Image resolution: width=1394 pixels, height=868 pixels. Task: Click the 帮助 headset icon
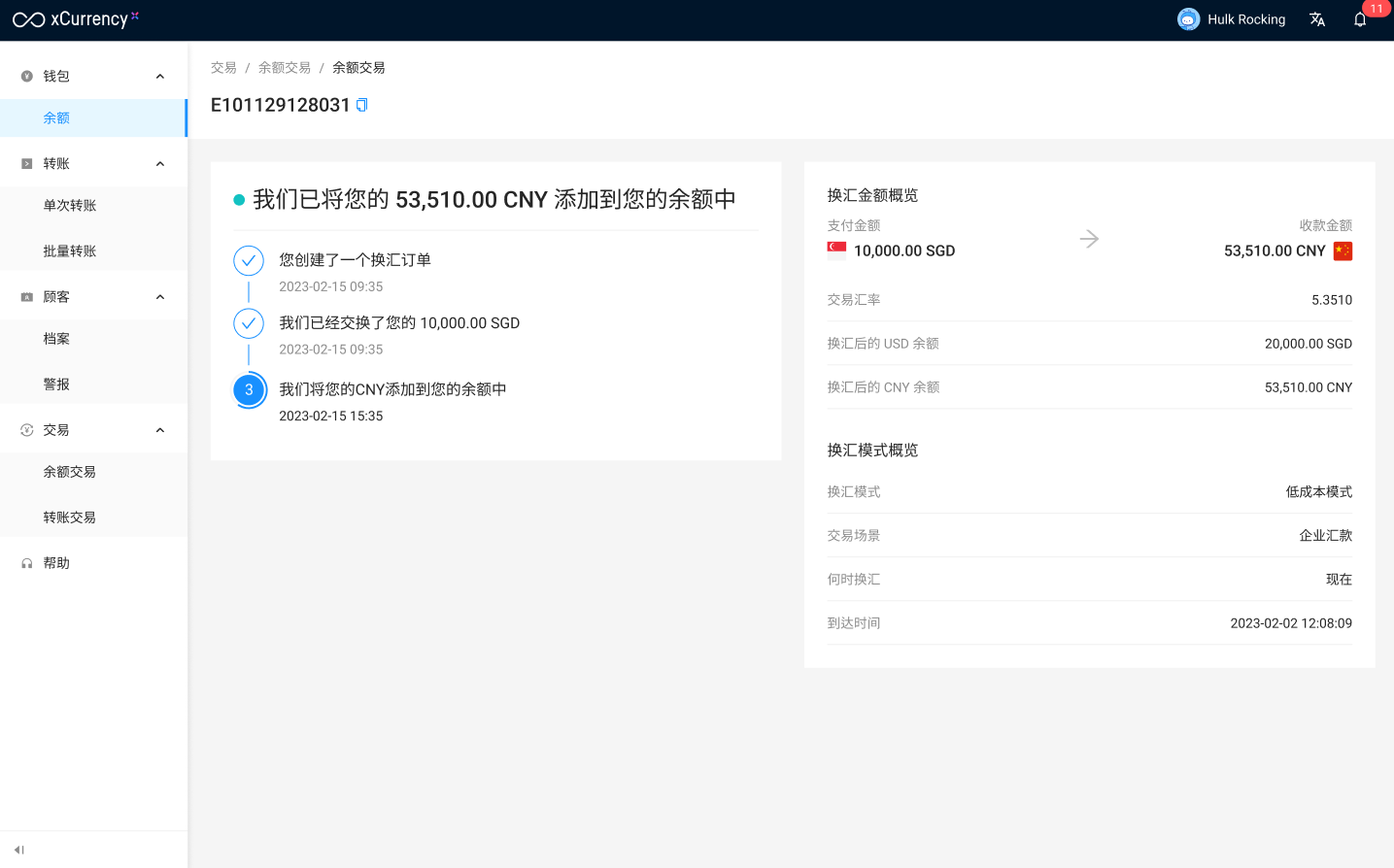pyautogui.click(x=27, y=563)
